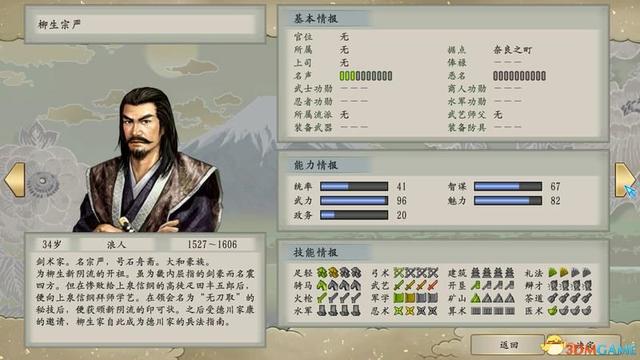Click the 返回 button

point(509,345)
